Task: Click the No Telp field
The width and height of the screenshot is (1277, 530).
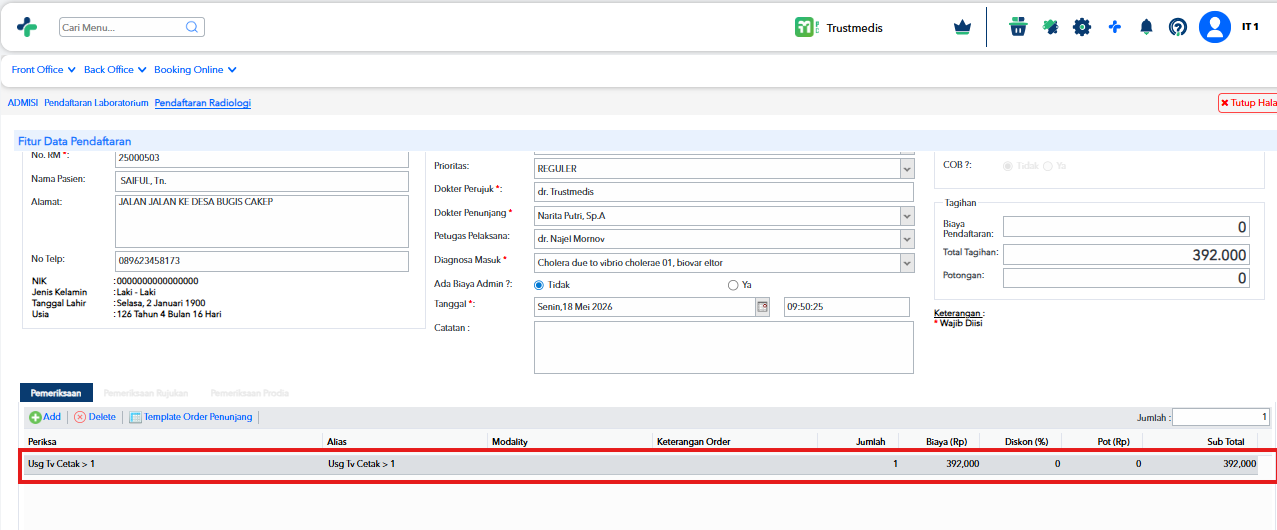Action: (262, 261)
